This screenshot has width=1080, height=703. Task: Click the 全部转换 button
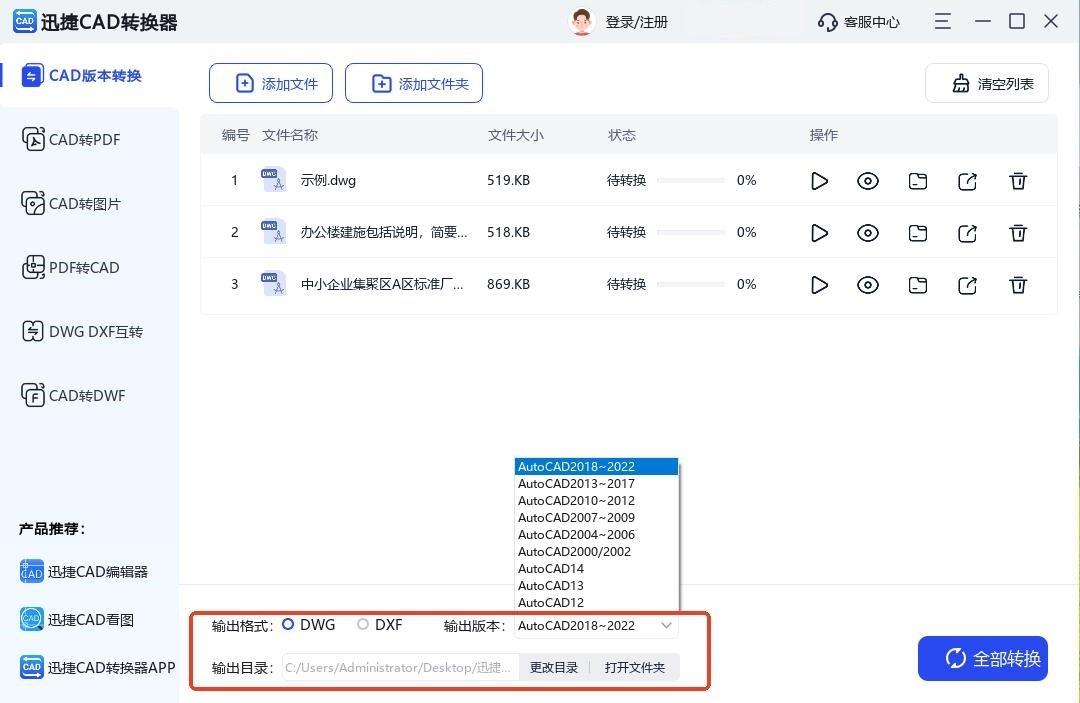tap(982, 658)
